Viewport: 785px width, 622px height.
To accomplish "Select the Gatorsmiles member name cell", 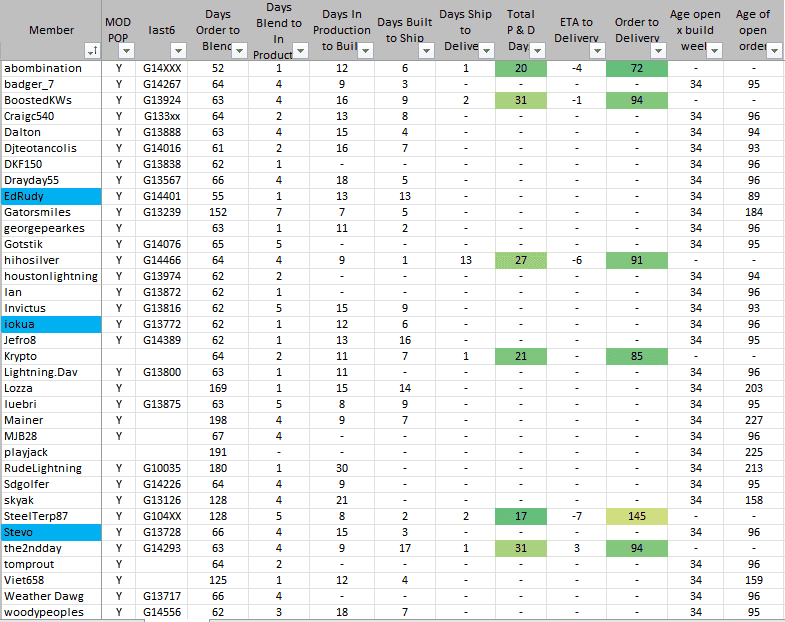I will click(x=51, y=212).
